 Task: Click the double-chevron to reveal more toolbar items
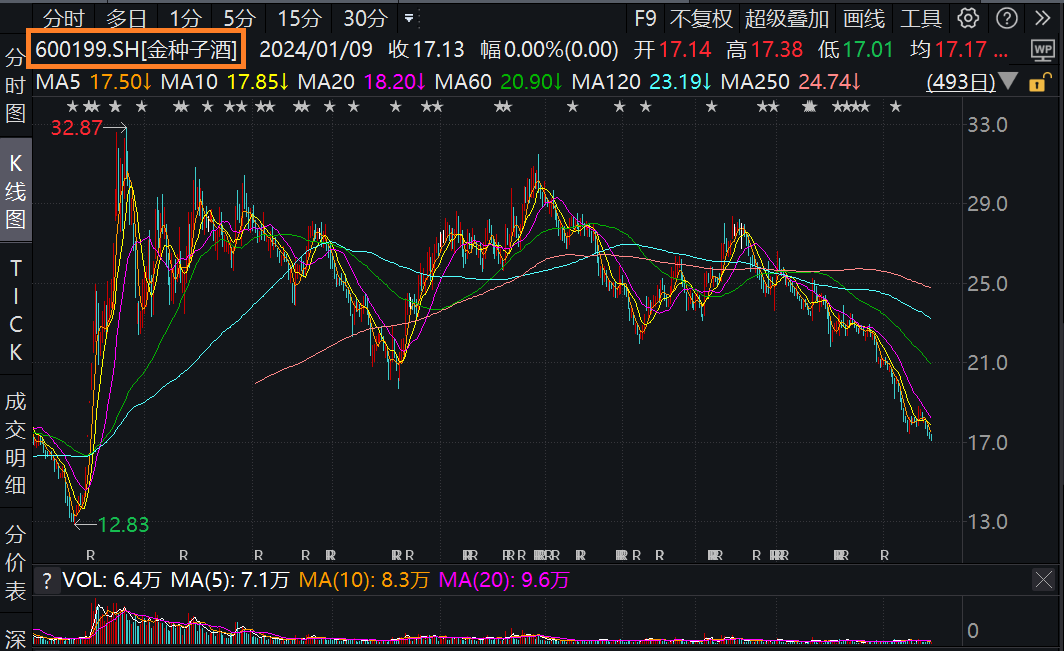pyautogui.click(x=1043, y=18)
